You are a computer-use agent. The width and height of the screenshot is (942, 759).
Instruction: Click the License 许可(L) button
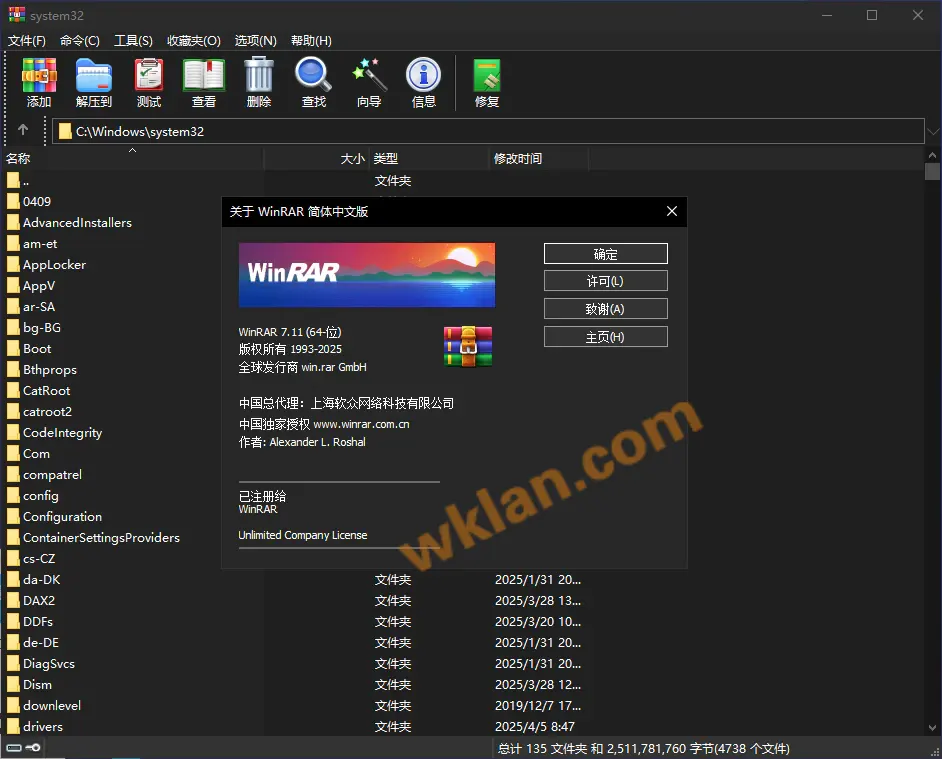pyautogui.click(x=606, y=281)
